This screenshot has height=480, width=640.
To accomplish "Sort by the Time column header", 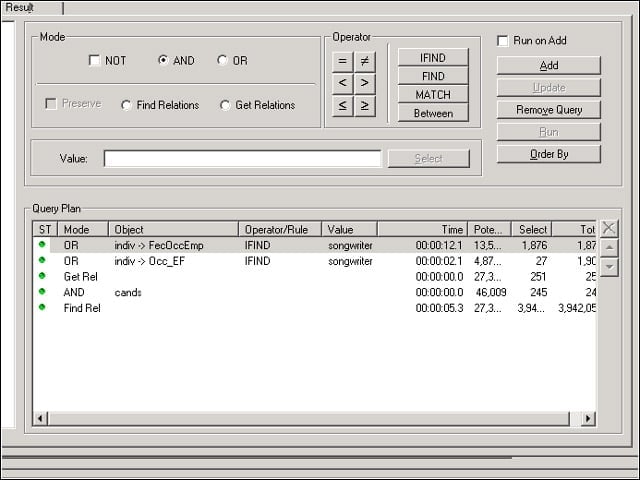I will tap(422, 229).
